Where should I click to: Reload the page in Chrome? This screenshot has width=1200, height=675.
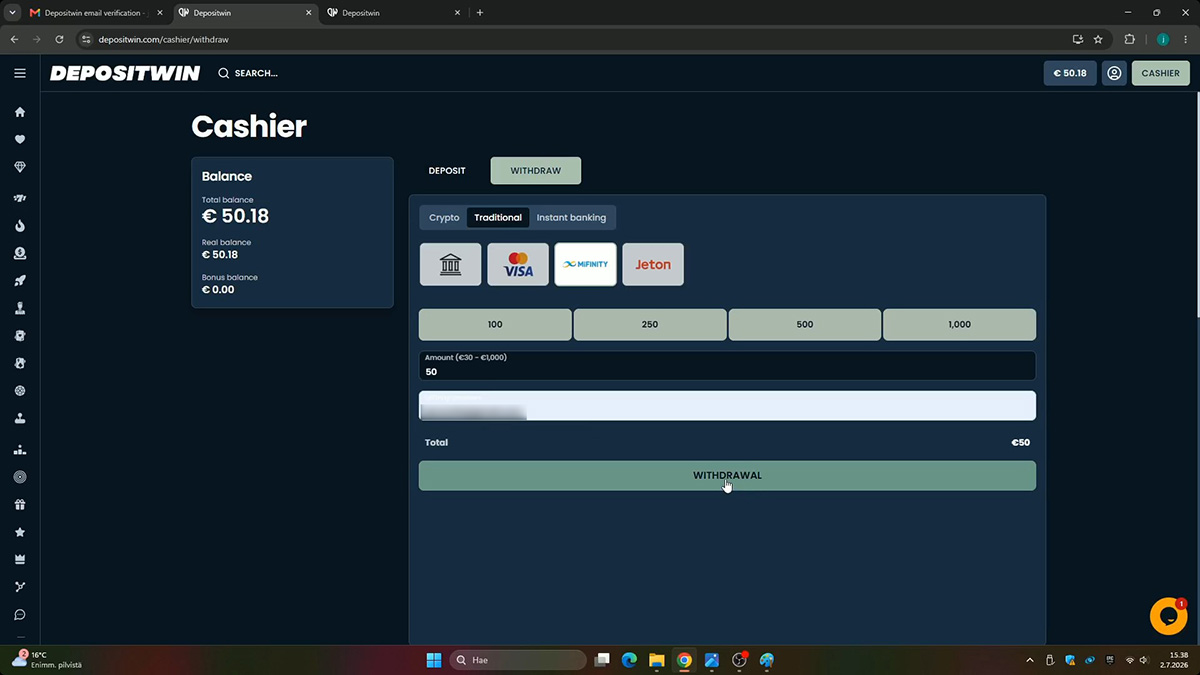click(x=60, y=39)
